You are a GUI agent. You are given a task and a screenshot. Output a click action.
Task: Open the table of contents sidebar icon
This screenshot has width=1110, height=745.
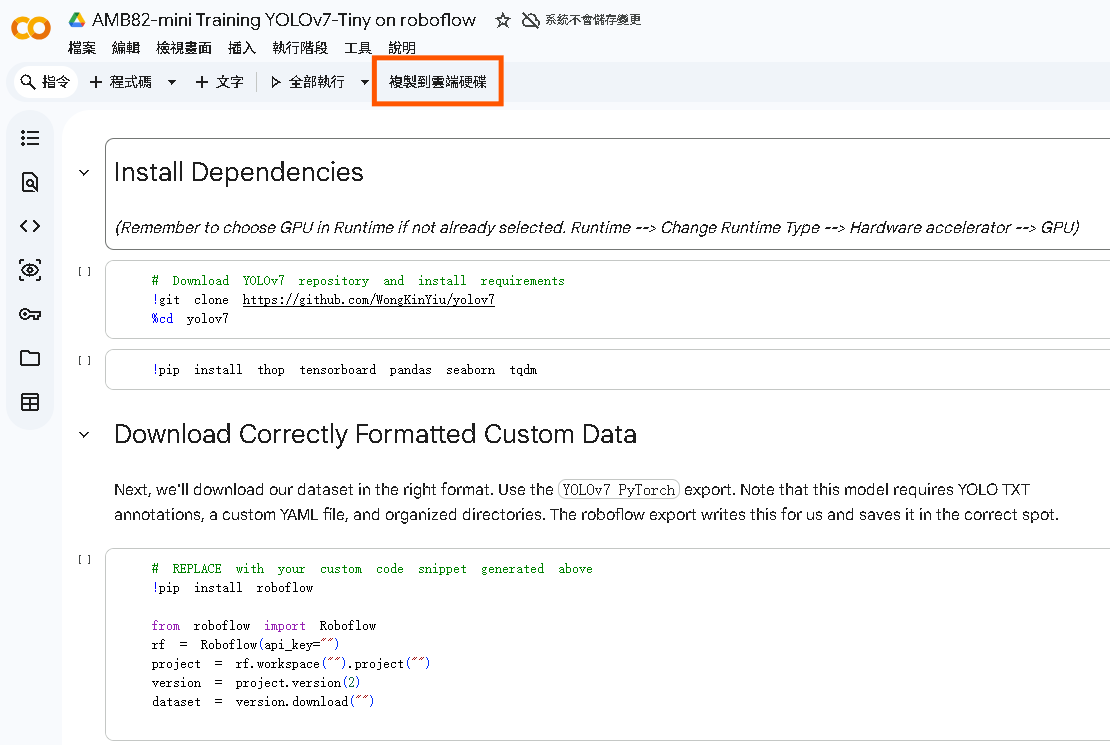coord(30,138)
